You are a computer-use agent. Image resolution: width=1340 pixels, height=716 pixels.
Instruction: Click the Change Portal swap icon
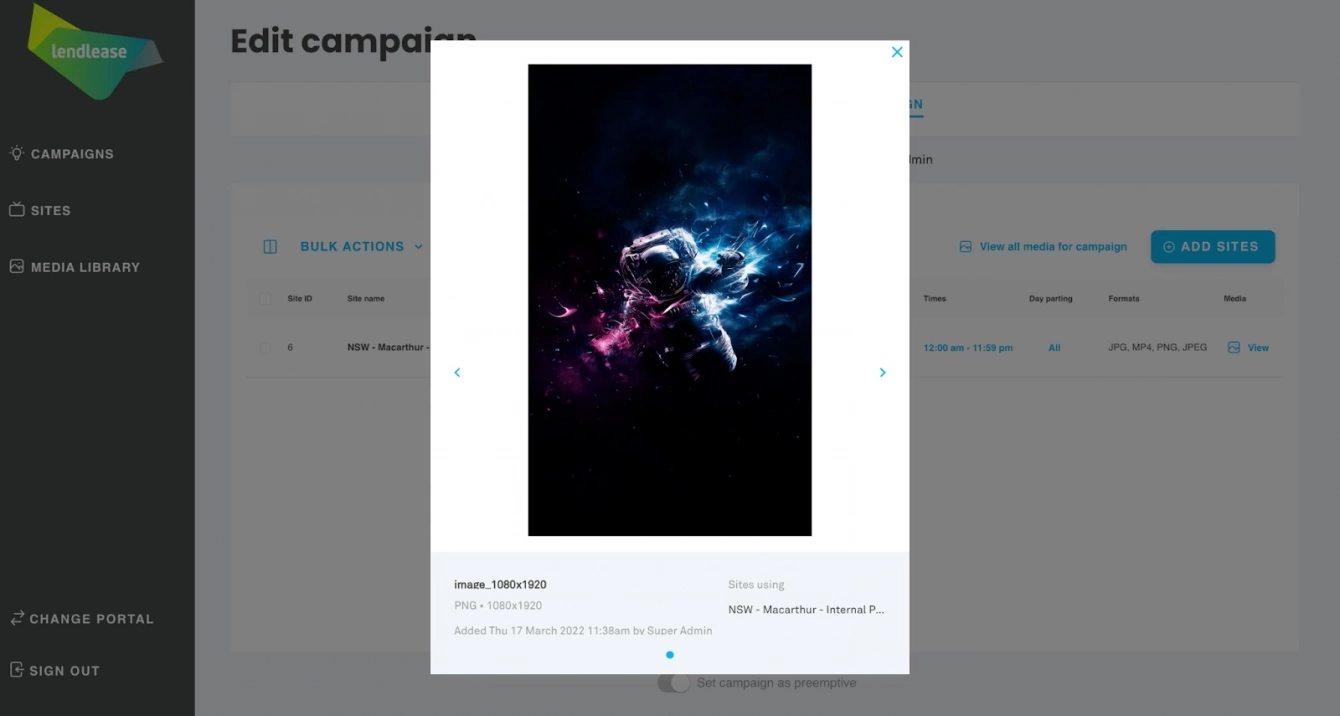(x=17, y=618)
